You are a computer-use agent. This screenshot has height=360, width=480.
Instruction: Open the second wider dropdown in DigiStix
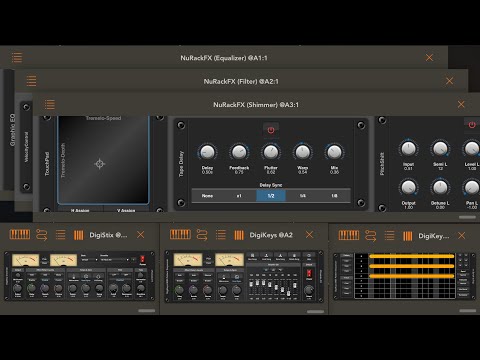point(115,259)
